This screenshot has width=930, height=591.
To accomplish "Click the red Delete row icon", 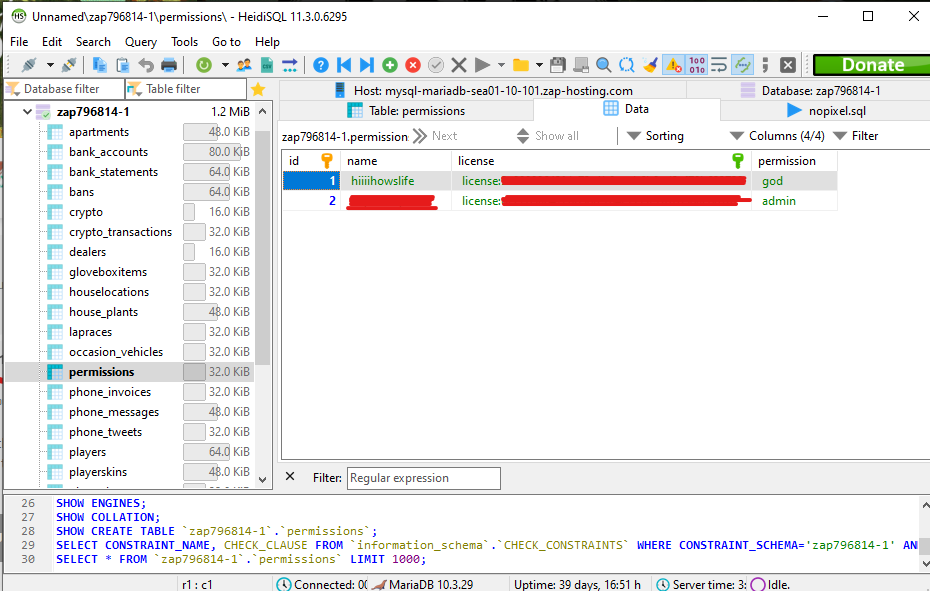I will (413, 65).
